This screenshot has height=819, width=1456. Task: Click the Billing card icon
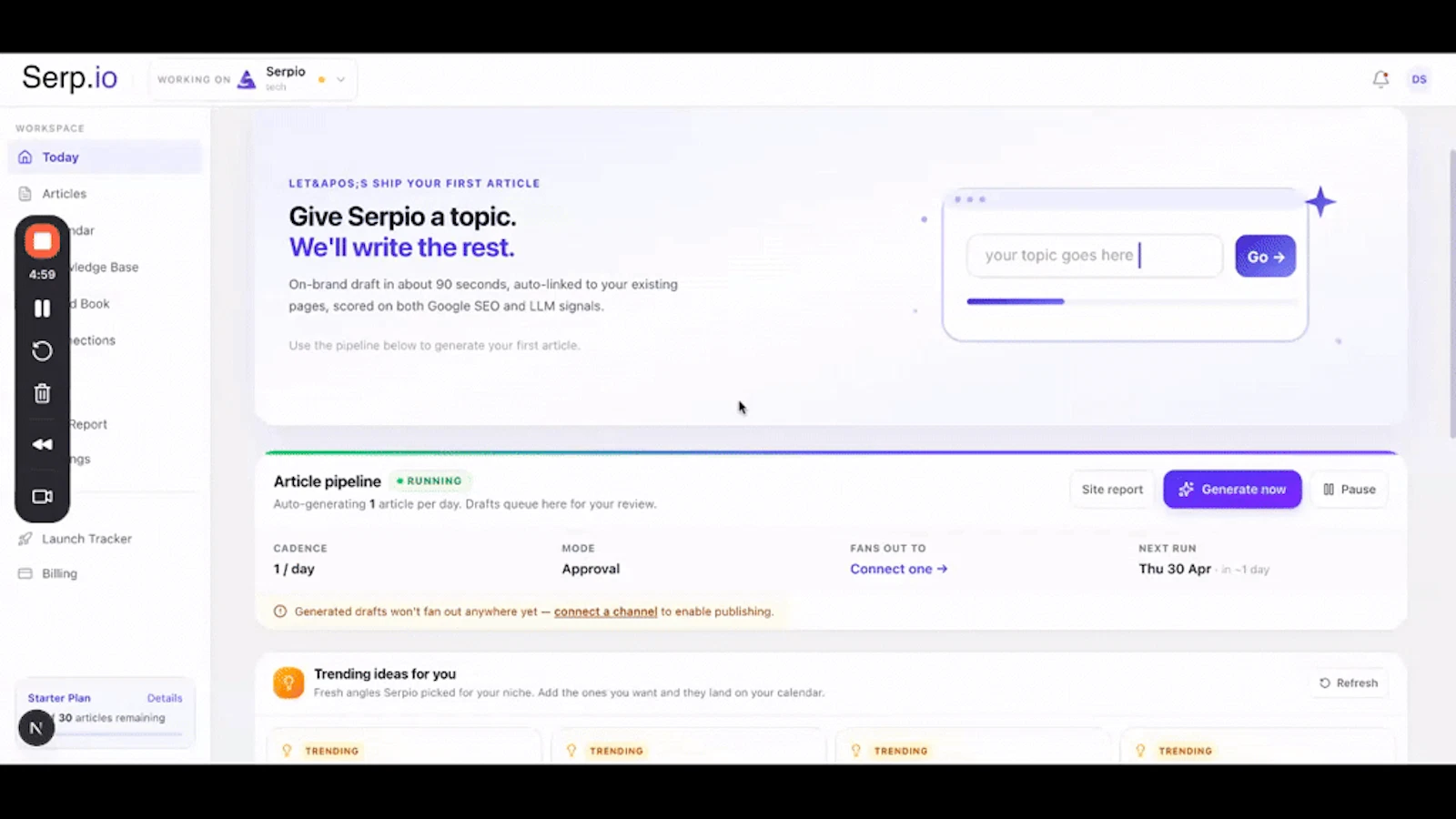(25, 573)
